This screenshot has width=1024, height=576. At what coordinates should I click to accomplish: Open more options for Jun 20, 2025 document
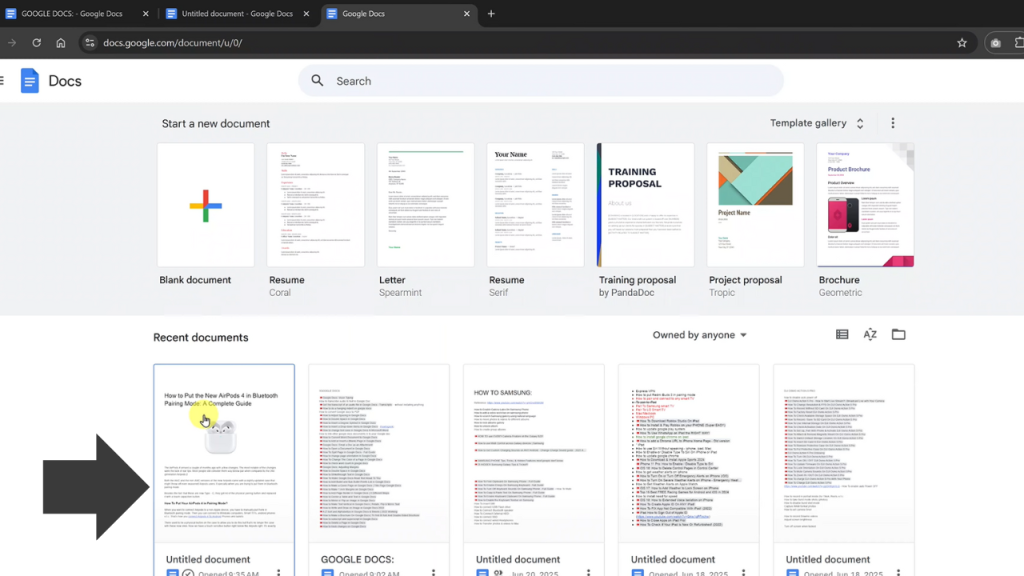point(588,572)
